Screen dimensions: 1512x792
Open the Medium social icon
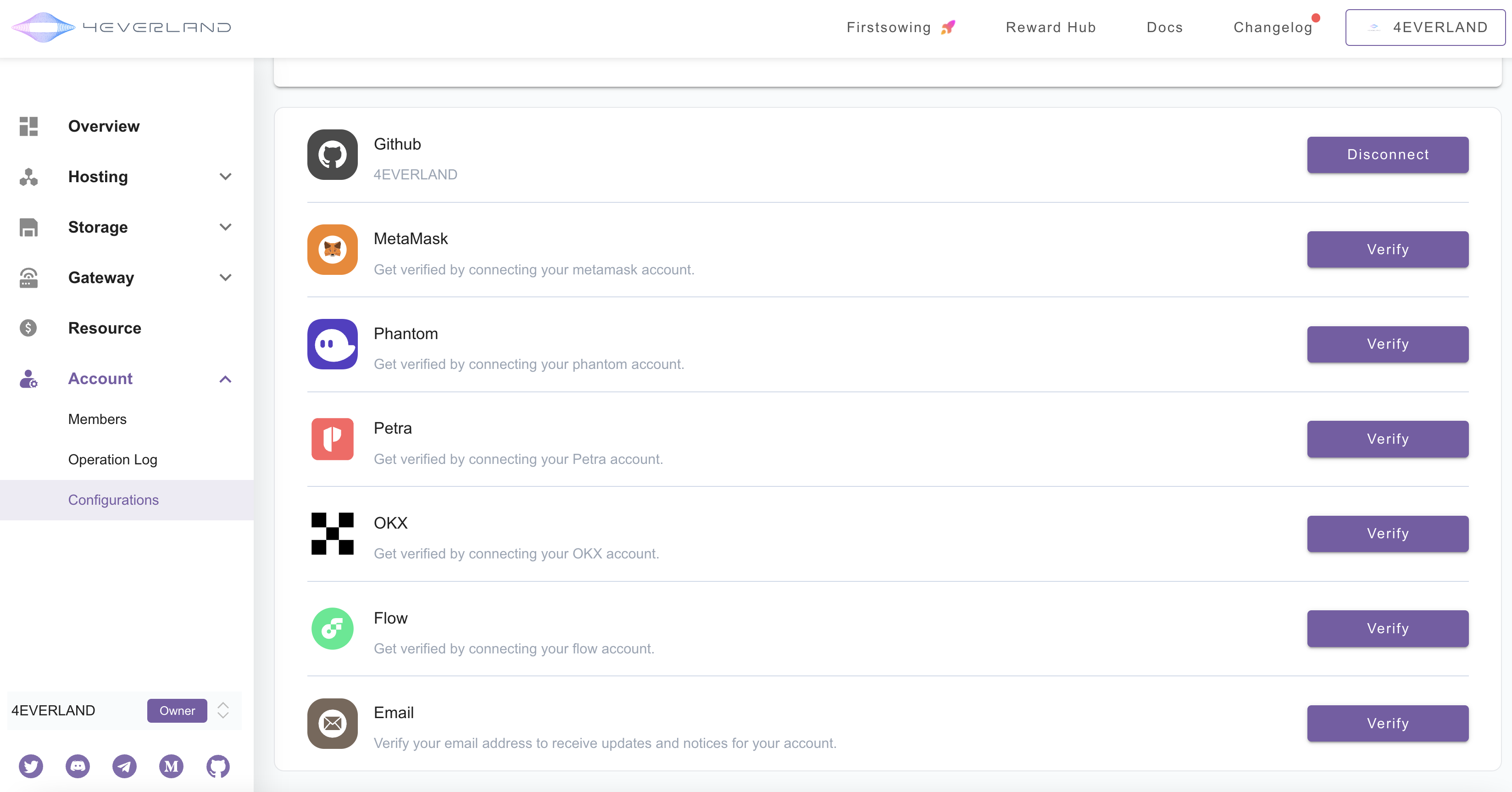click(x=172, y=766)
